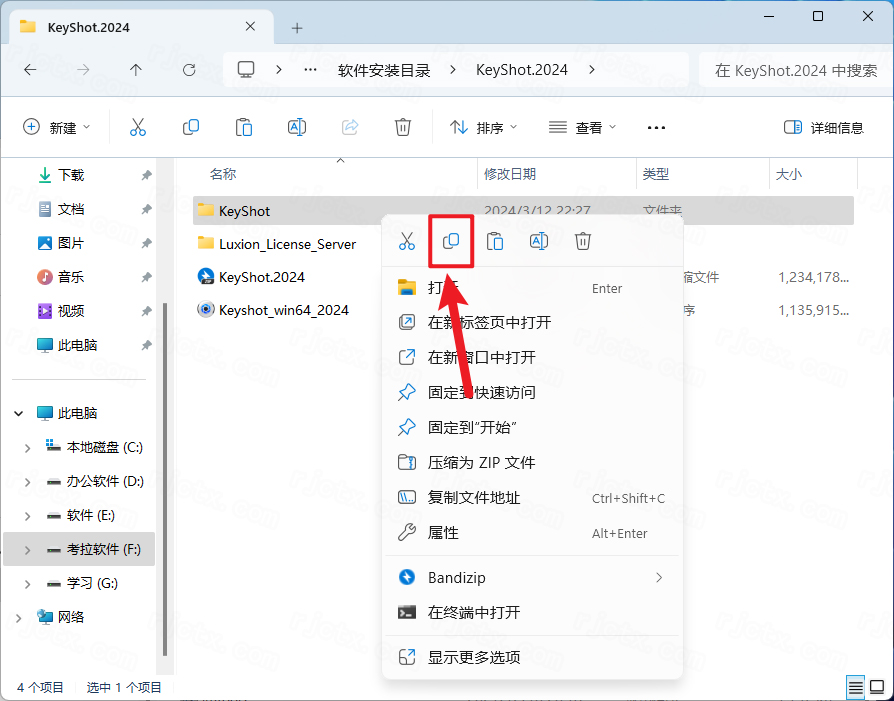
Task: Expand 软件 (E:) tree node
Action: (x=27, y=516)
